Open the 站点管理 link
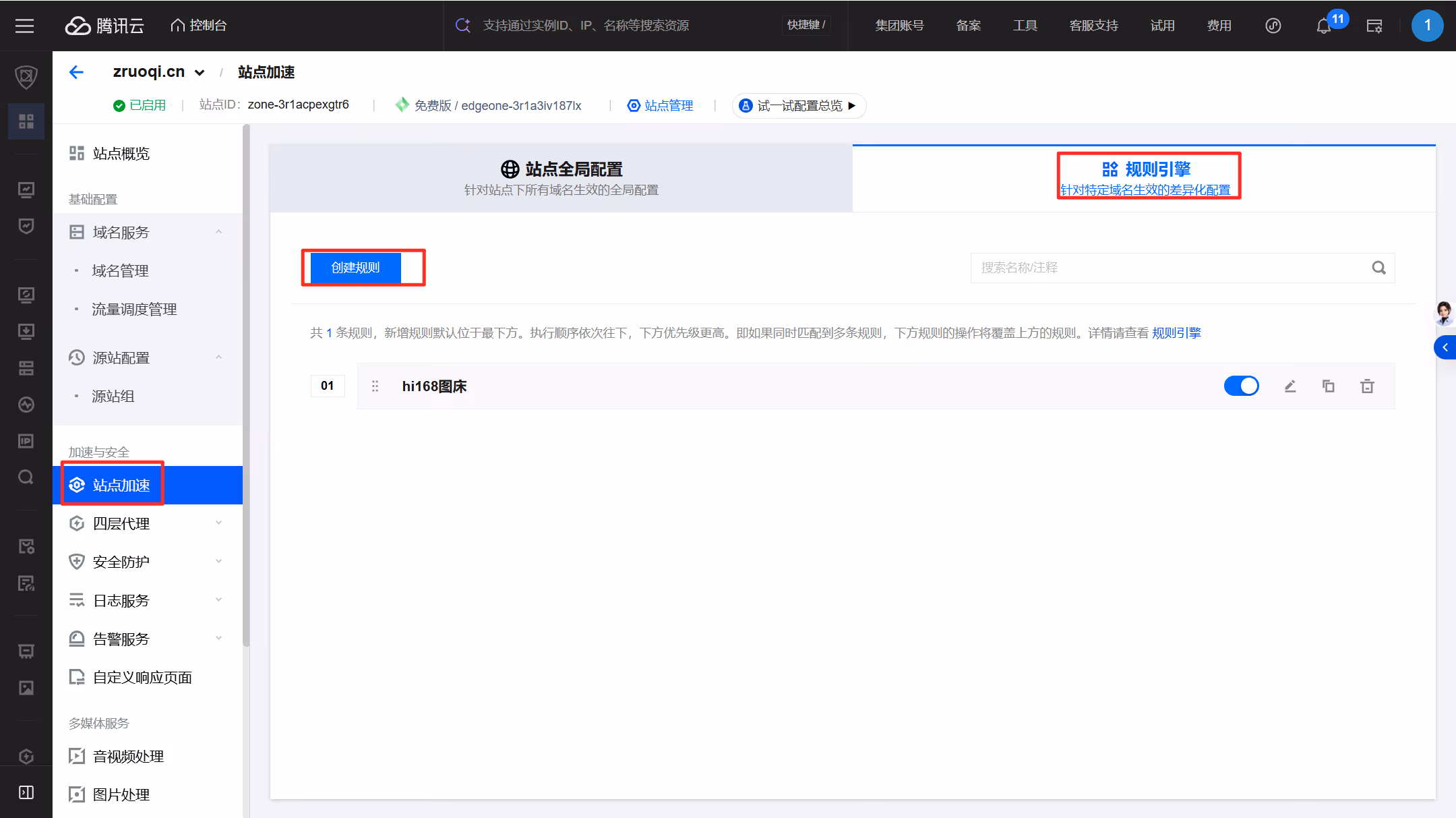Image resolution: width=1456 pixels, height=818 pixels. point(661,105)
